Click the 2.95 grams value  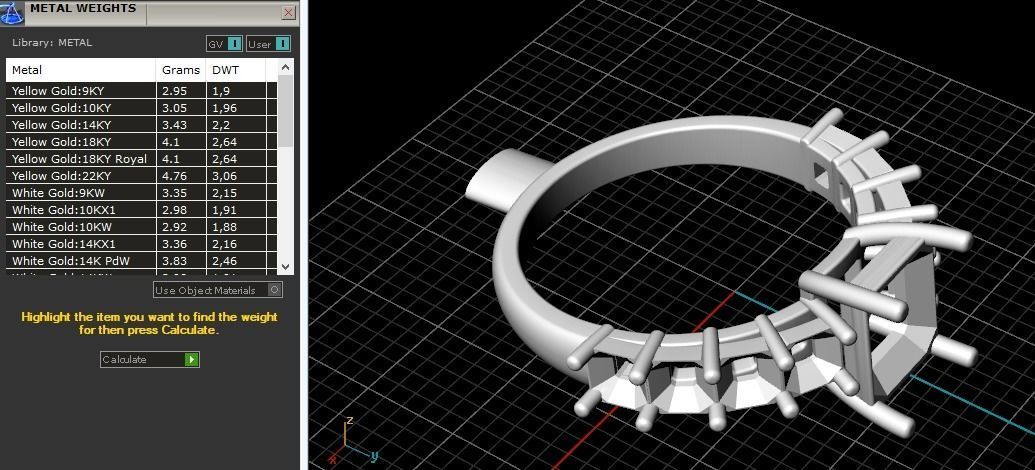pos(173,91)
